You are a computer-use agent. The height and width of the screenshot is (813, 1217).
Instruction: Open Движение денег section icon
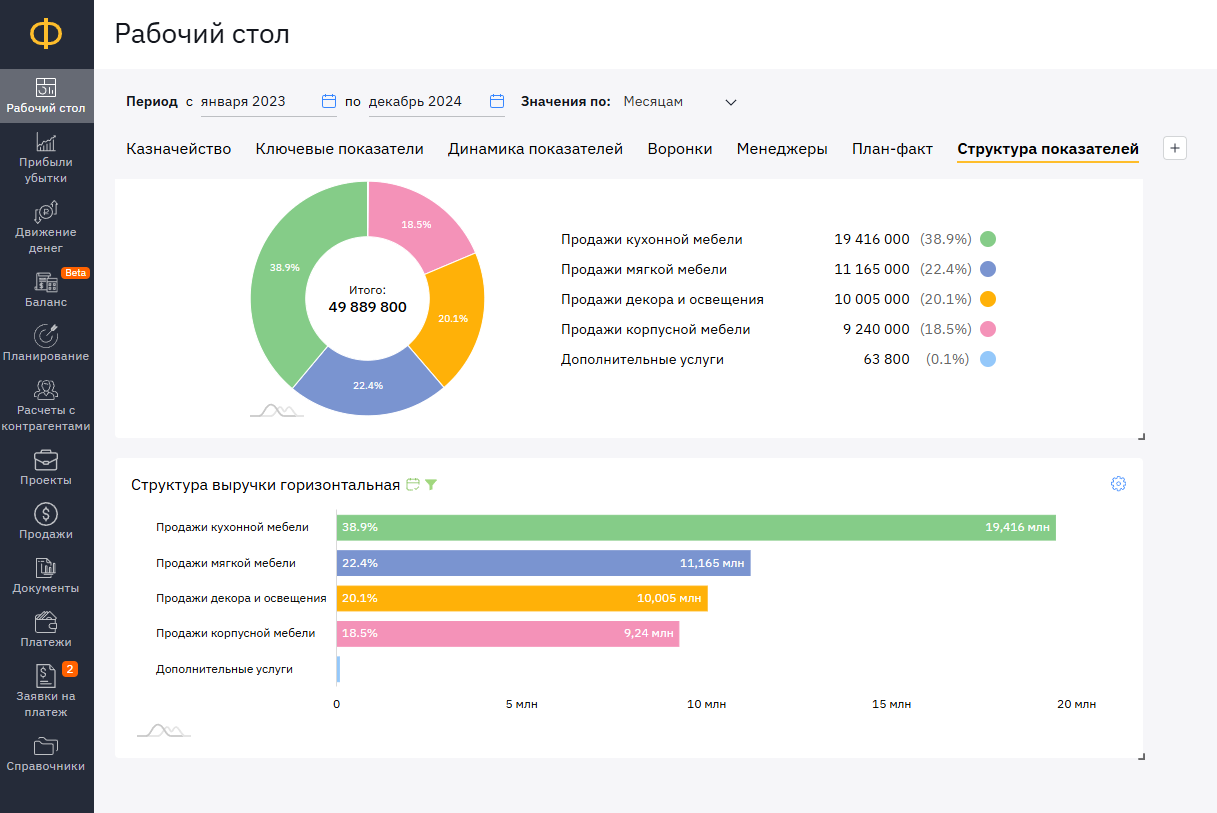tap(46, 212)
